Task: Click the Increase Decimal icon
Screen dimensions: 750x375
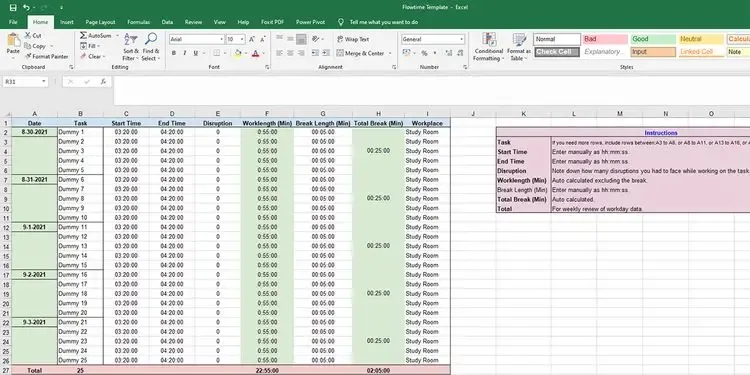Action: [449, 53]
